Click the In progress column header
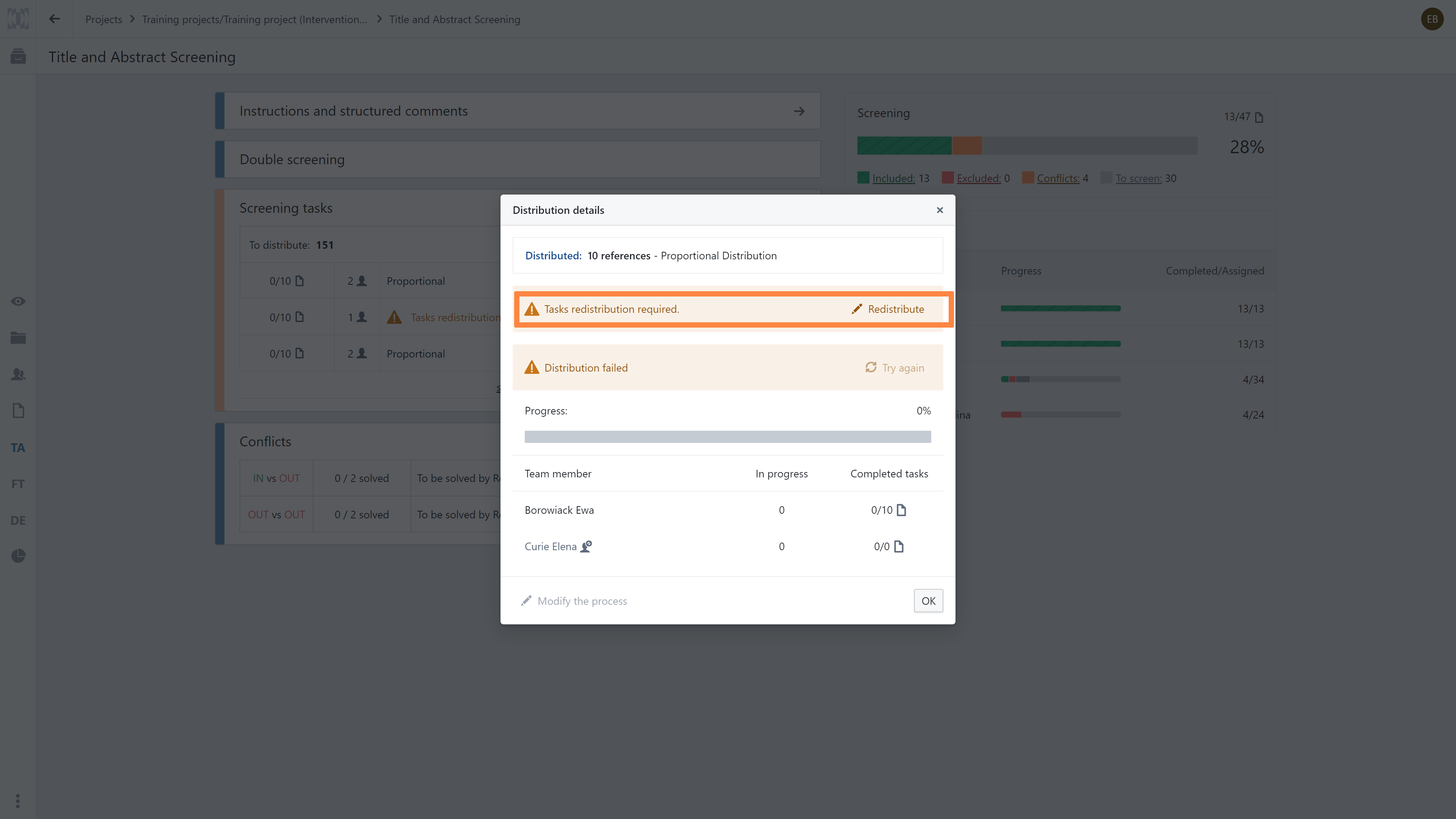The image size is (1456, 819). [x=781, y=474]
